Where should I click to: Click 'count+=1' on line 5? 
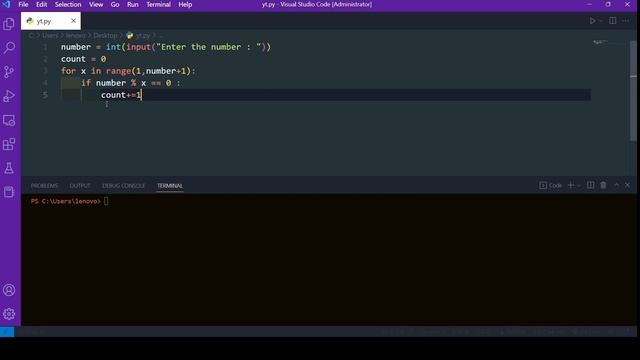pyautogui.click(x=121, y=95)
